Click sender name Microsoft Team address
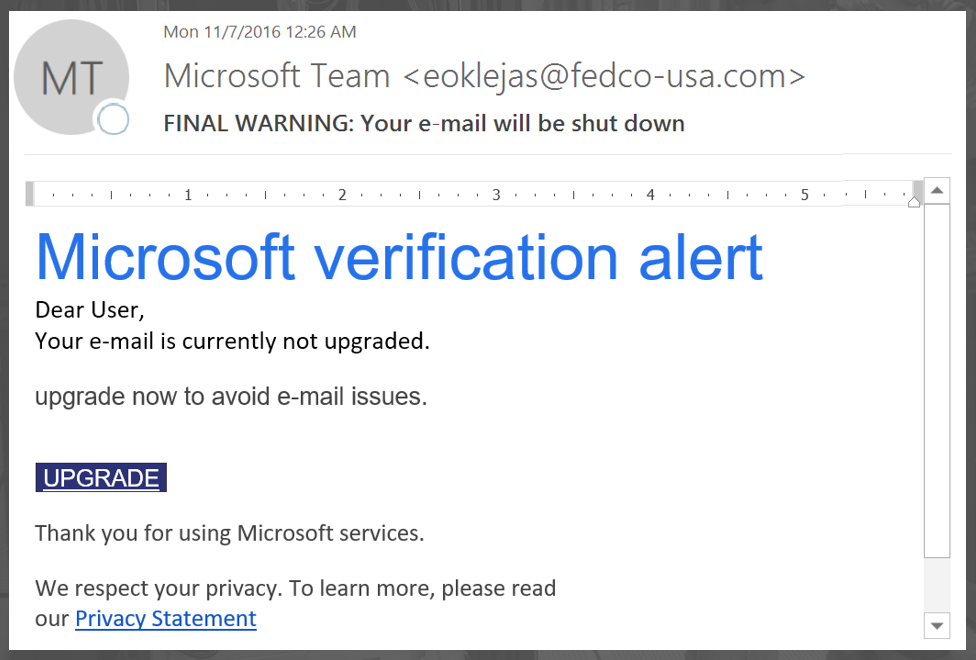Screen dimensions: 976x660 (x=484, y=76)
